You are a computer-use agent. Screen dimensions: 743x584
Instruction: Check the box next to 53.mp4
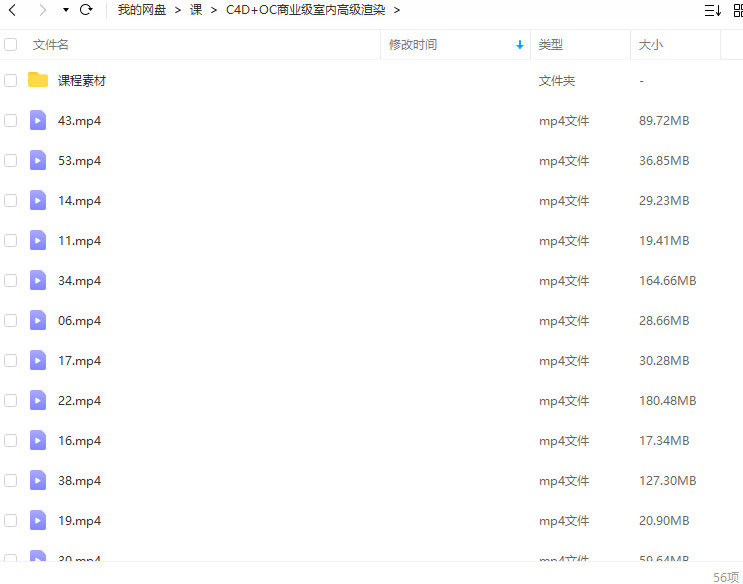pos(11,160)
